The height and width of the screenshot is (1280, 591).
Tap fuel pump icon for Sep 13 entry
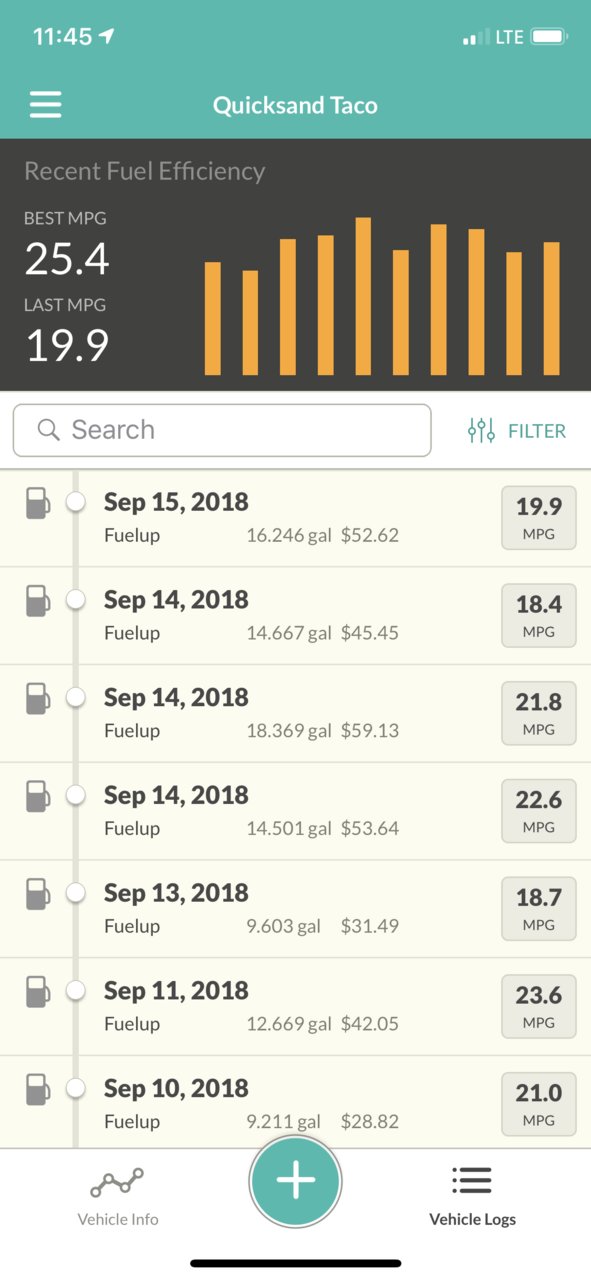point(37,894)
